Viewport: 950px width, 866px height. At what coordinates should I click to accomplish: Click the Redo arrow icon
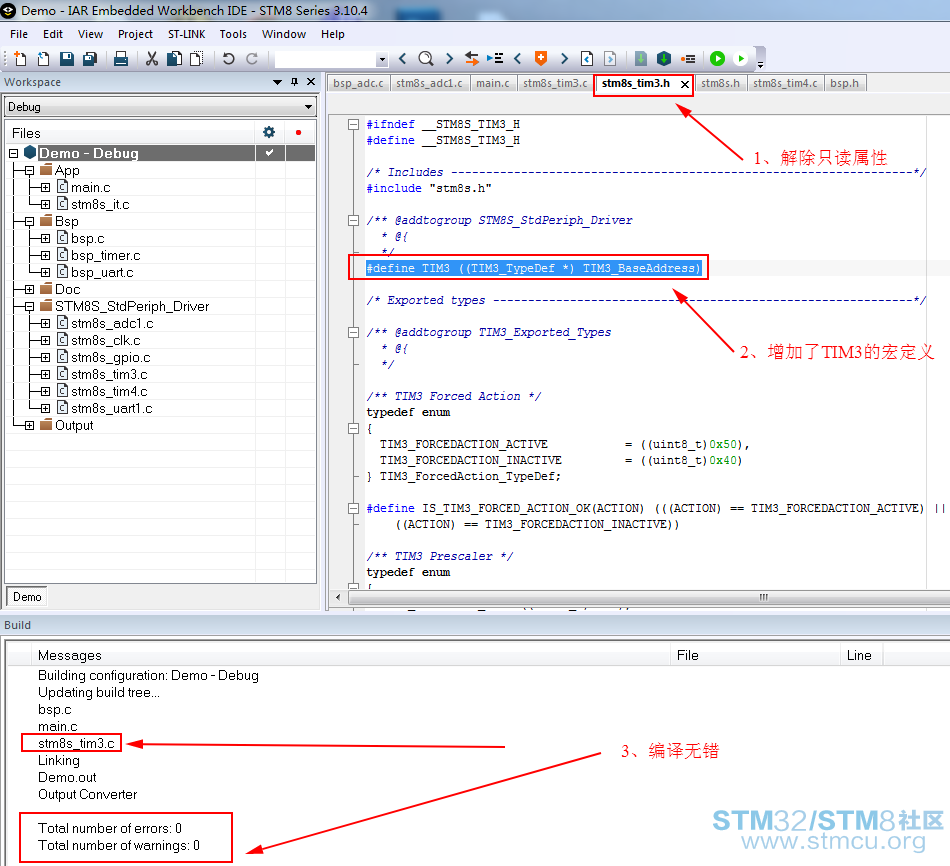(252, 58)
